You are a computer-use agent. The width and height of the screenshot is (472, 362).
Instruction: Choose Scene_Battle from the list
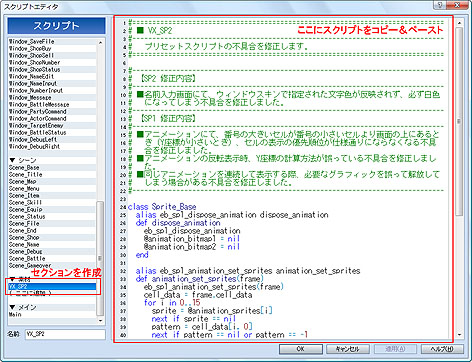pos(52,259)
